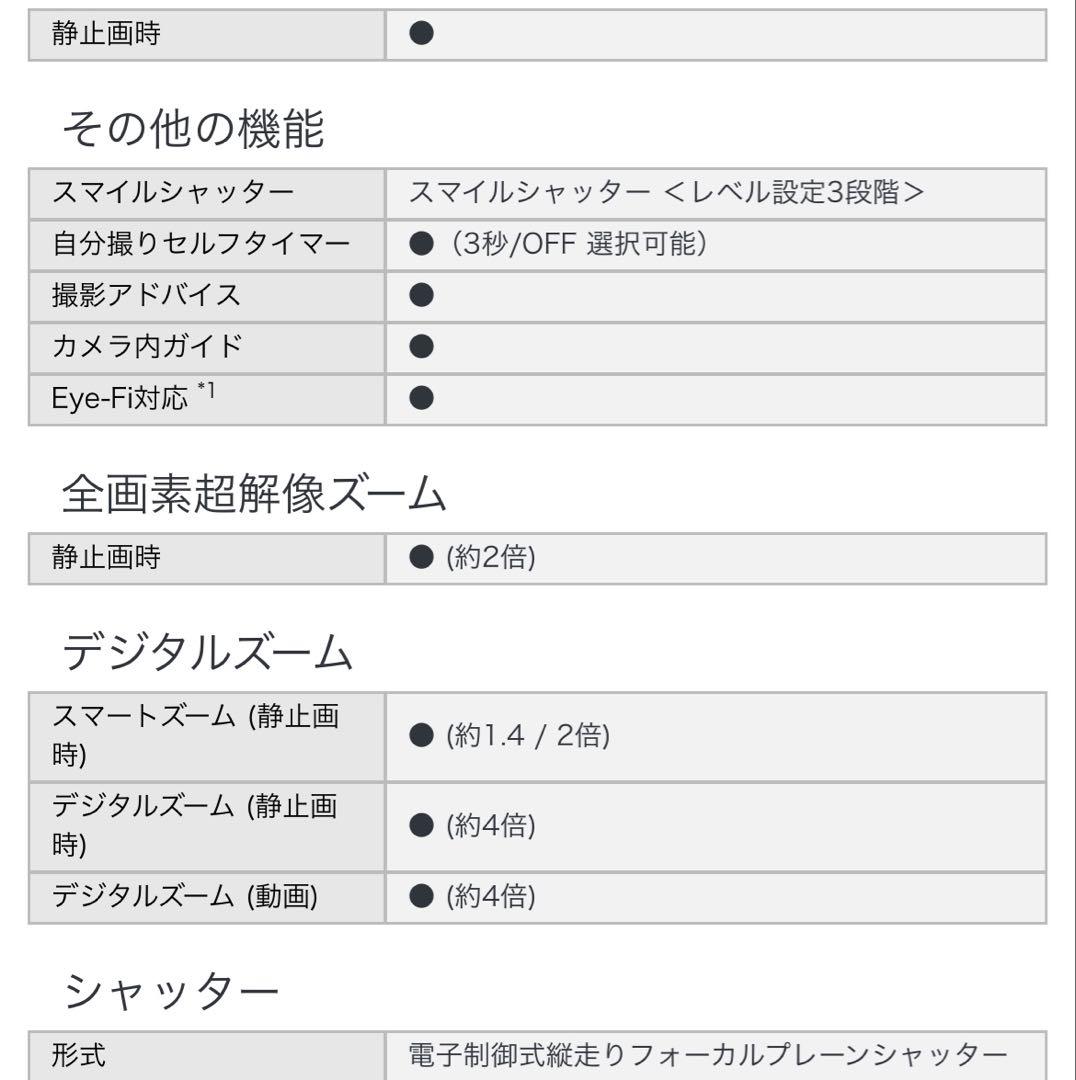Viewport: 1076px width, 1080px height.
Task: Click the シャッター section heading
Action: (171, 991)
